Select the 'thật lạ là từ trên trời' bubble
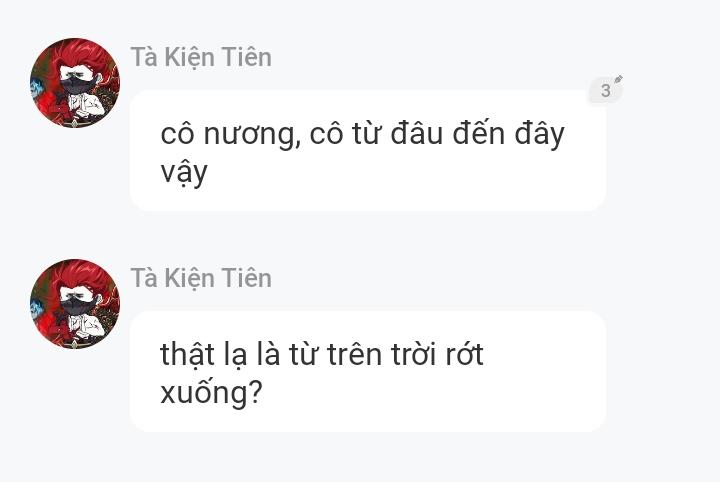This screenshot has width=720, height=482. (x=368, y=372)
